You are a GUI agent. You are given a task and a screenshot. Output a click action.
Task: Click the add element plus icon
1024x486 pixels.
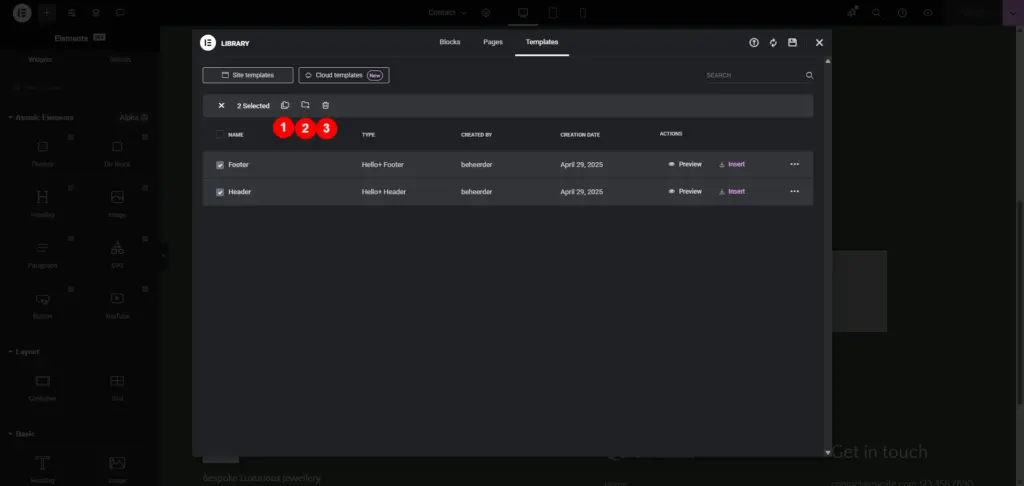click(x=46, y=12)
